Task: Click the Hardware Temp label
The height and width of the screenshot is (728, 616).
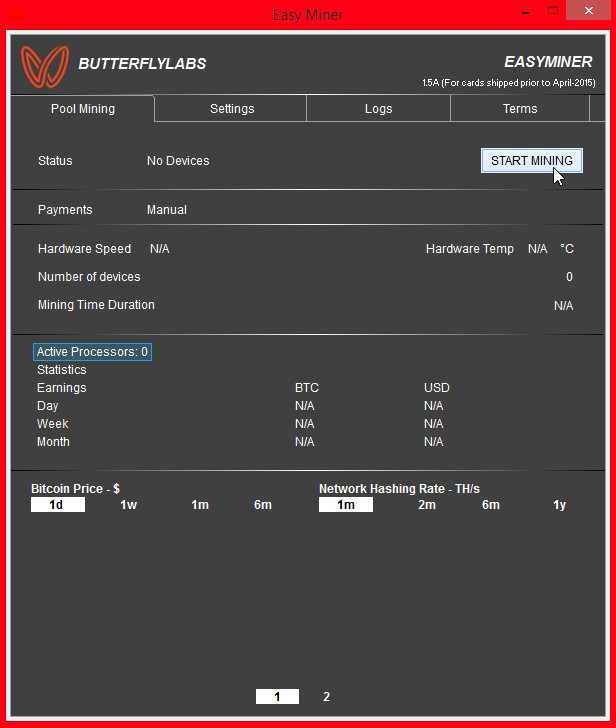Action: pos(470,249)
